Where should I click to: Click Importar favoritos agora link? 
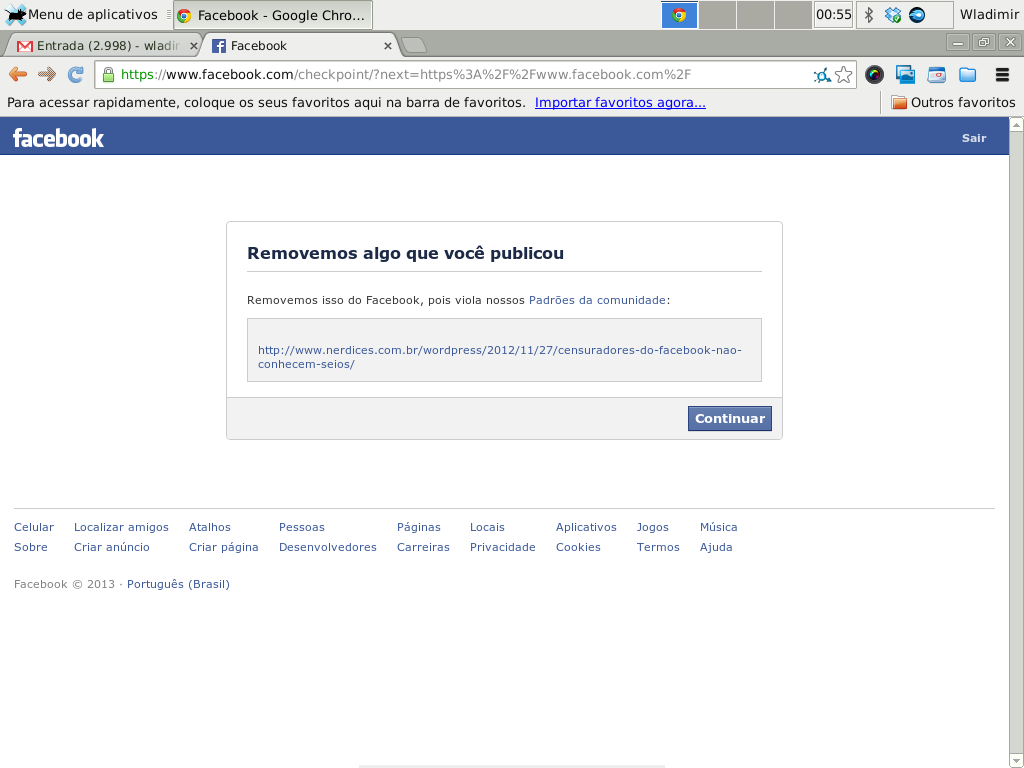[x=620, y=103]
